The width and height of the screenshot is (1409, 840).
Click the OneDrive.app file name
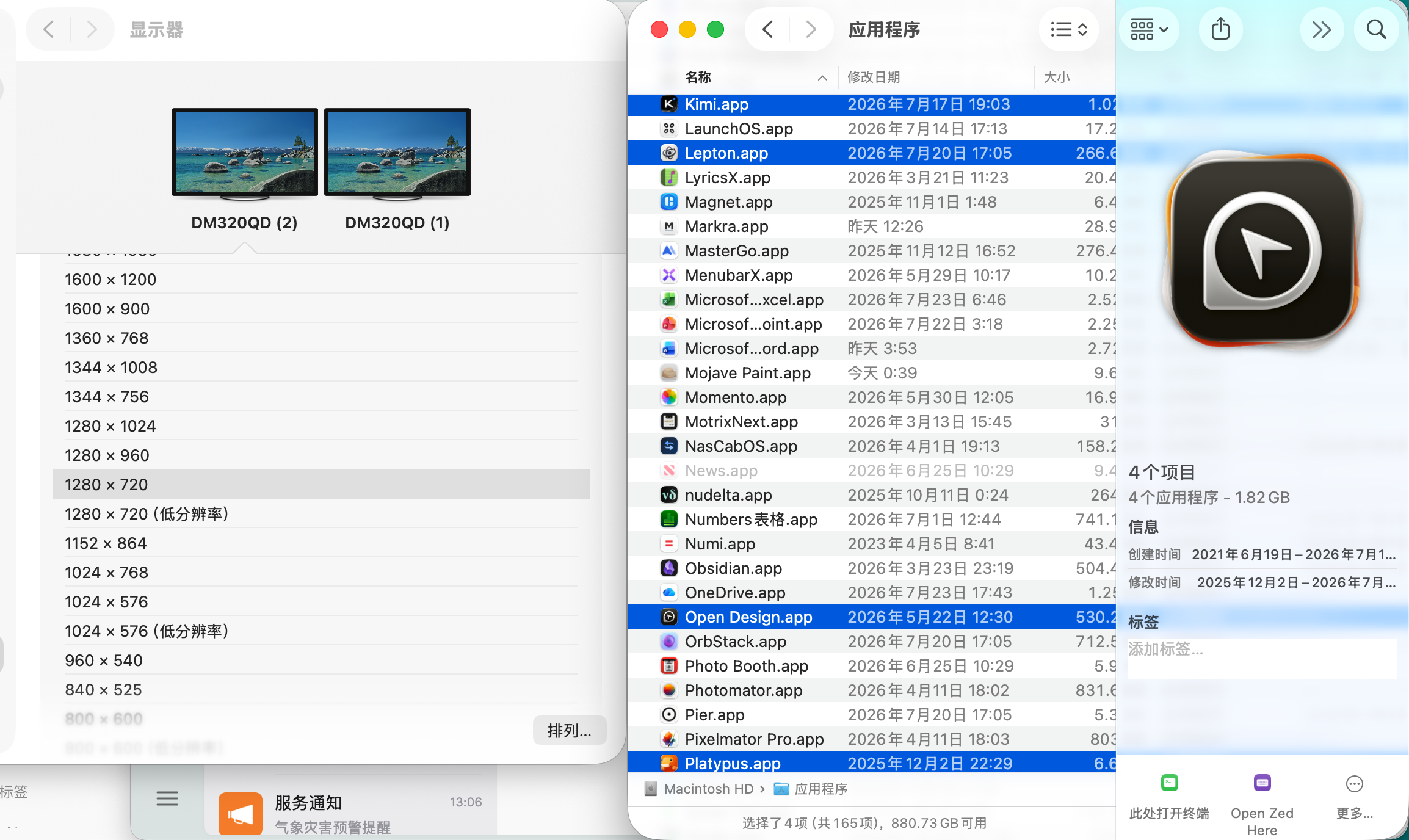point(735,593)
